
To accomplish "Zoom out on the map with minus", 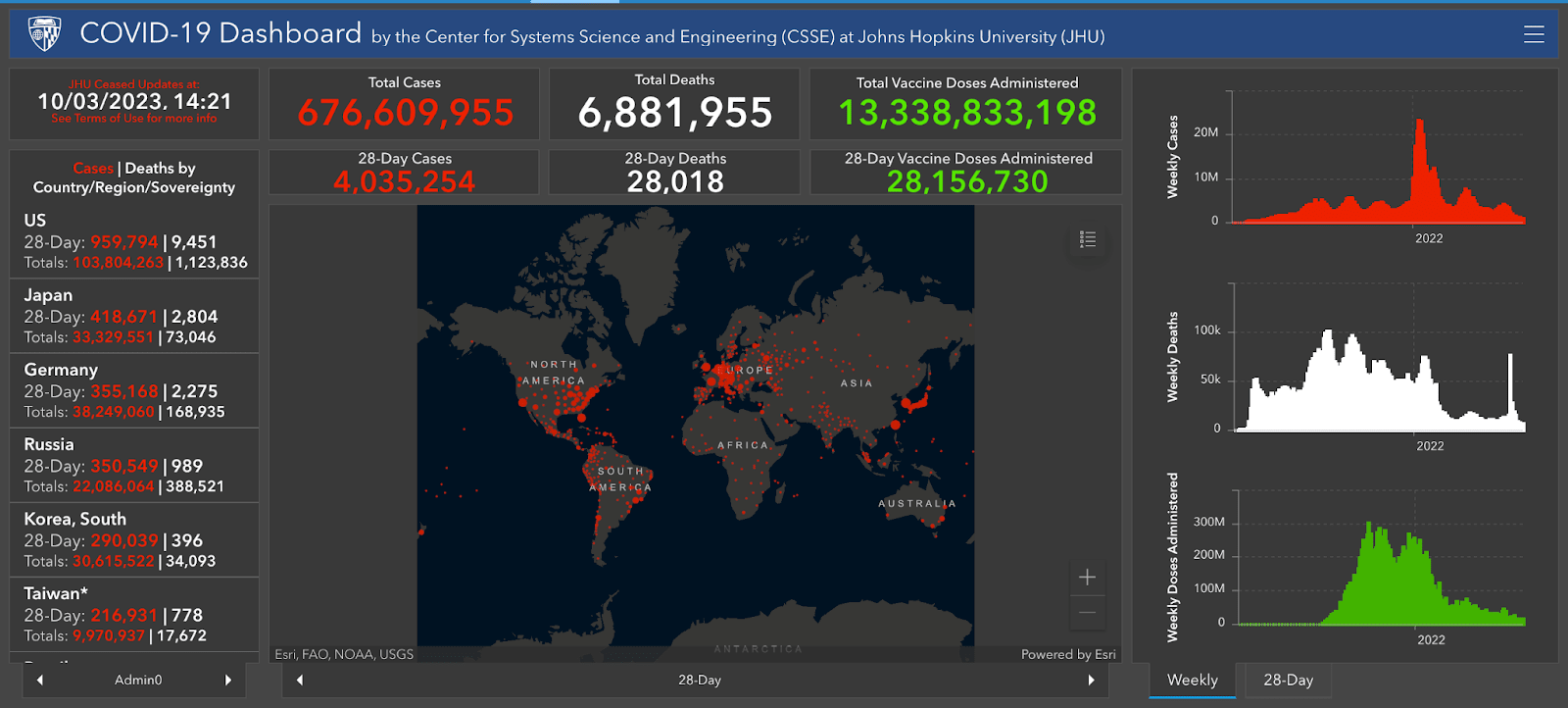I will click(x=1087, y=612).
